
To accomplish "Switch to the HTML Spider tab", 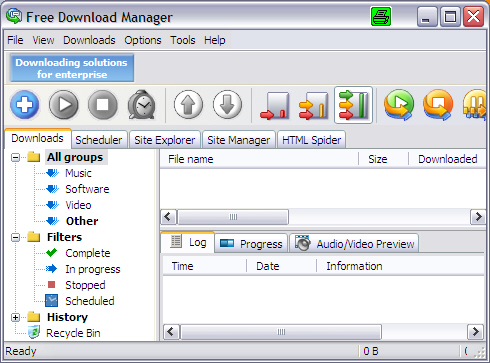I will tap(311, 140).
